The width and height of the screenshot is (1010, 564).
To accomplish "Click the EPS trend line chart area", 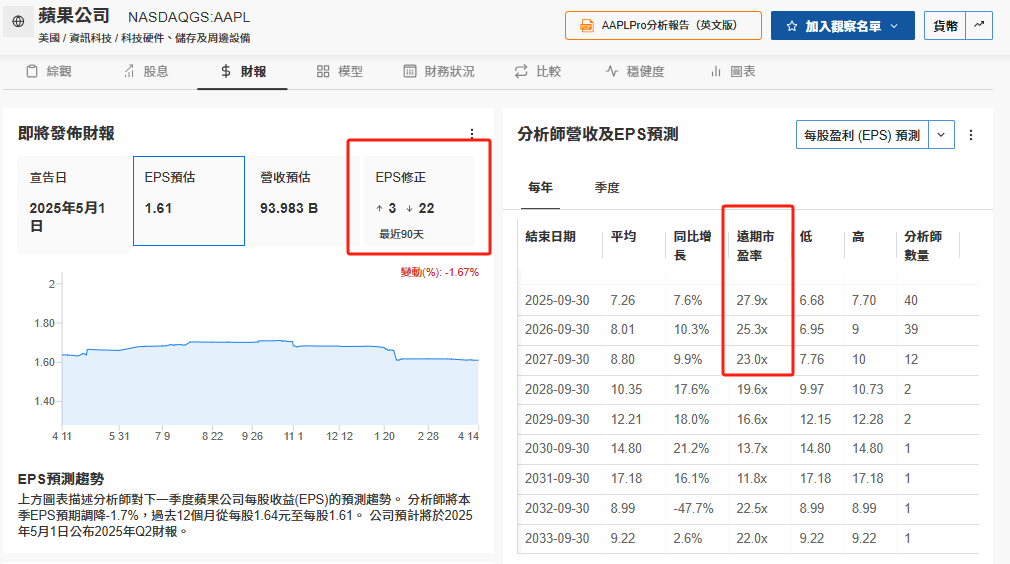I will (271, 380).
